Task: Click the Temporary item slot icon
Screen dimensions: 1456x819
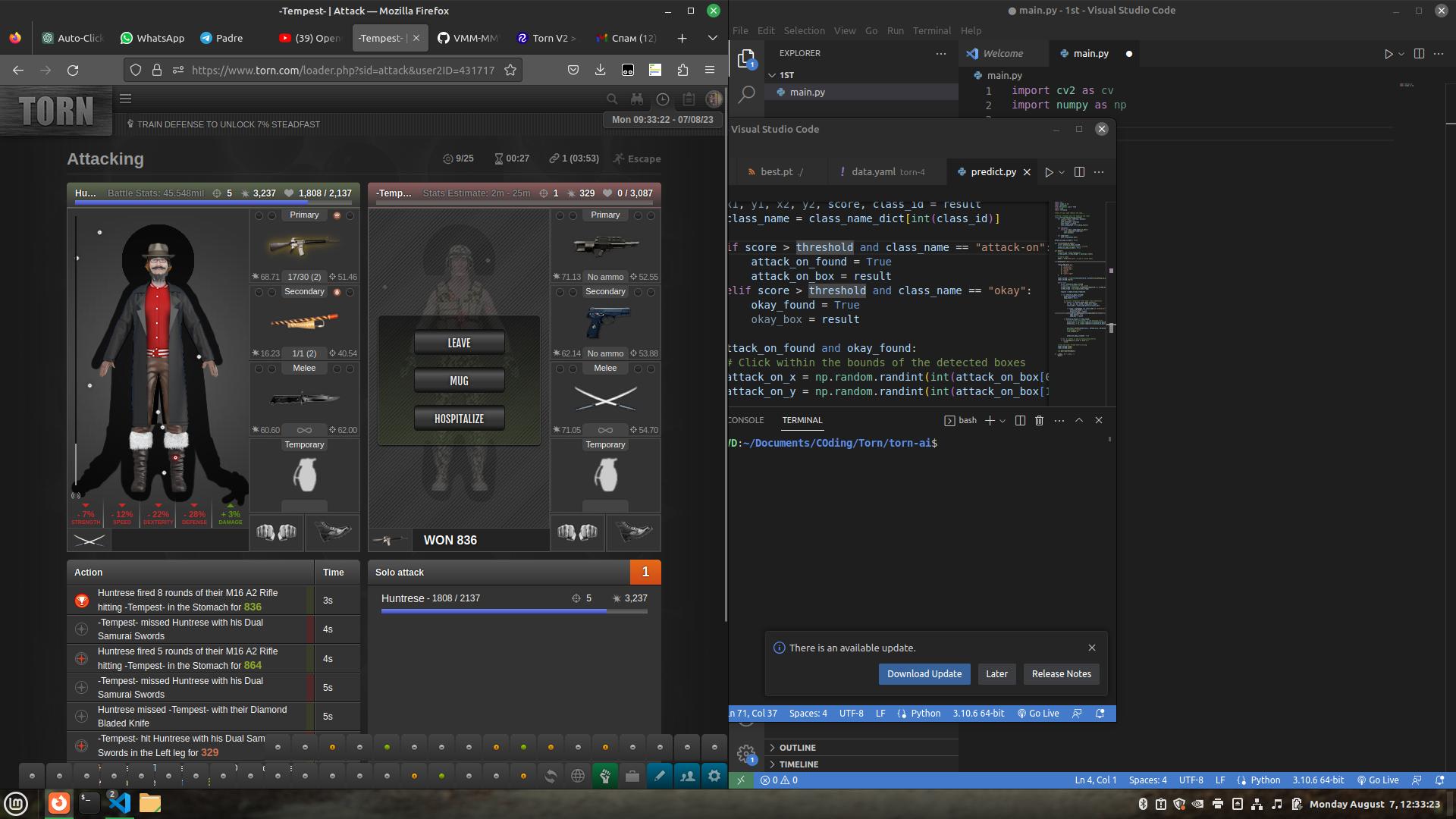Action: 304,475
